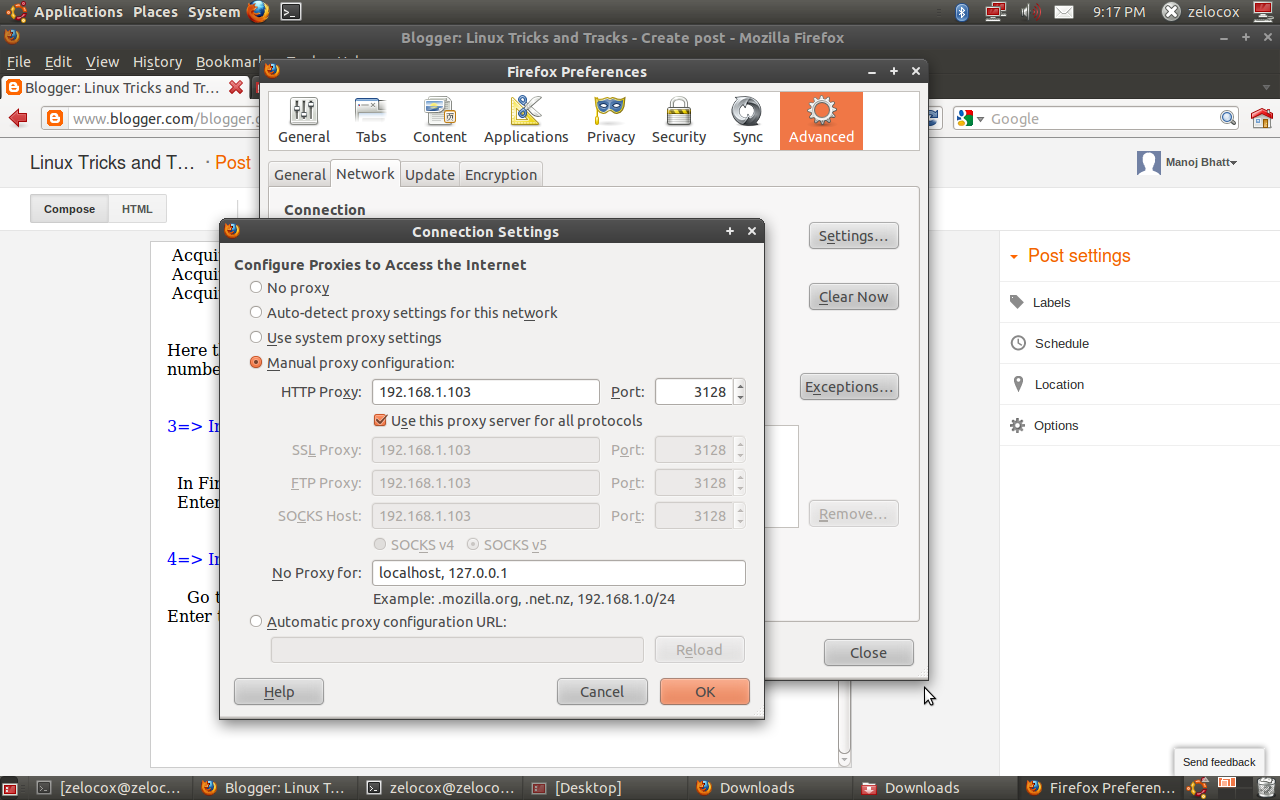
Task: Switch to the Update tab
Action: (430, 175)
